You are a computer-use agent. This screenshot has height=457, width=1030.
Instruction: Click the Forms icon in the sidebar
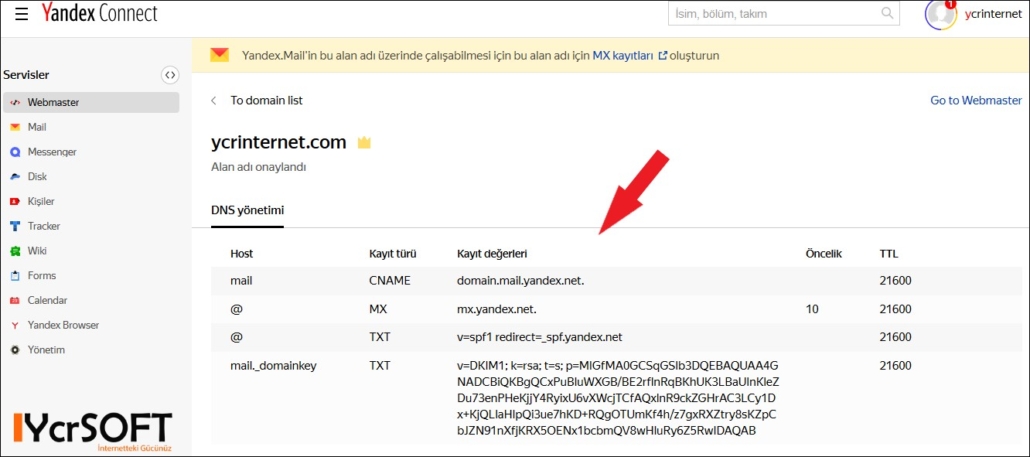(16, 276)
